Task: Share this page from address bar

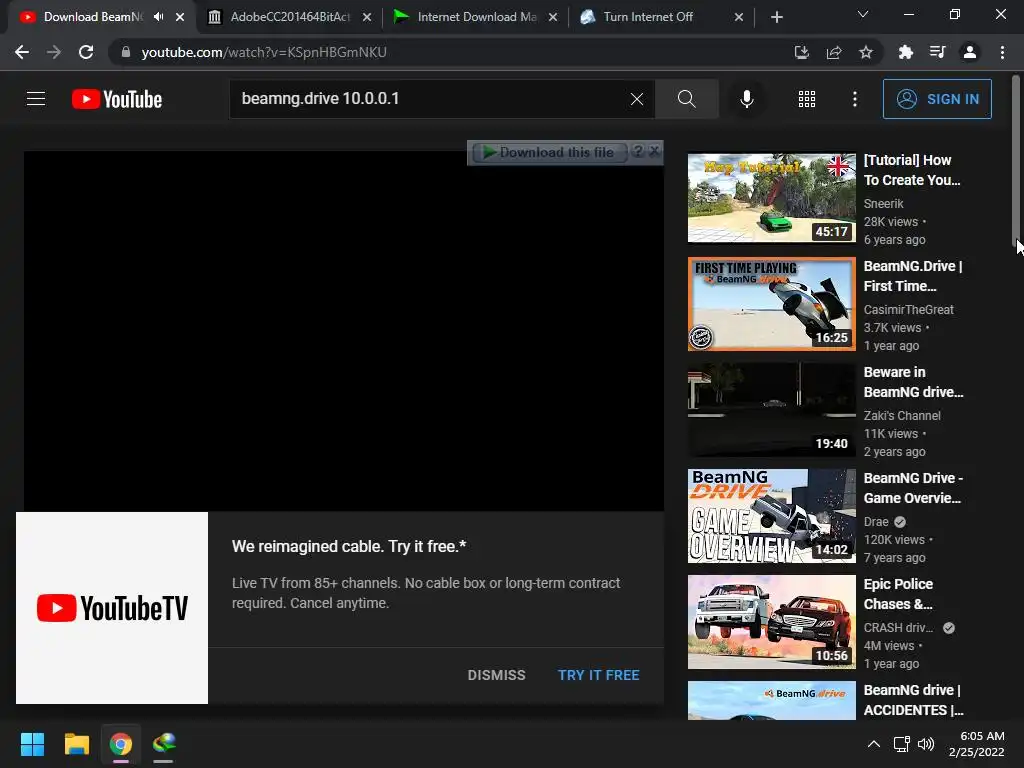Action: (834, 52)
